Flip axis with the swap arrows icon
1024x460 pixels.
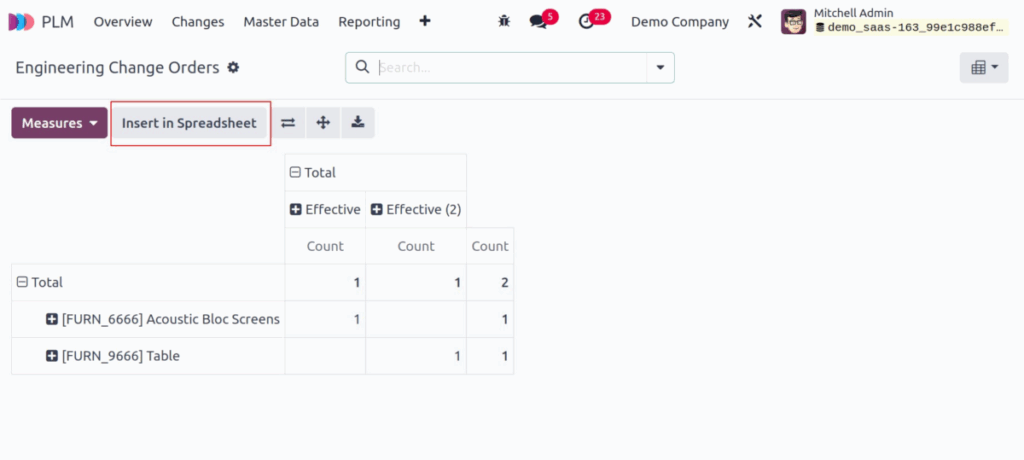coord(288,123)
